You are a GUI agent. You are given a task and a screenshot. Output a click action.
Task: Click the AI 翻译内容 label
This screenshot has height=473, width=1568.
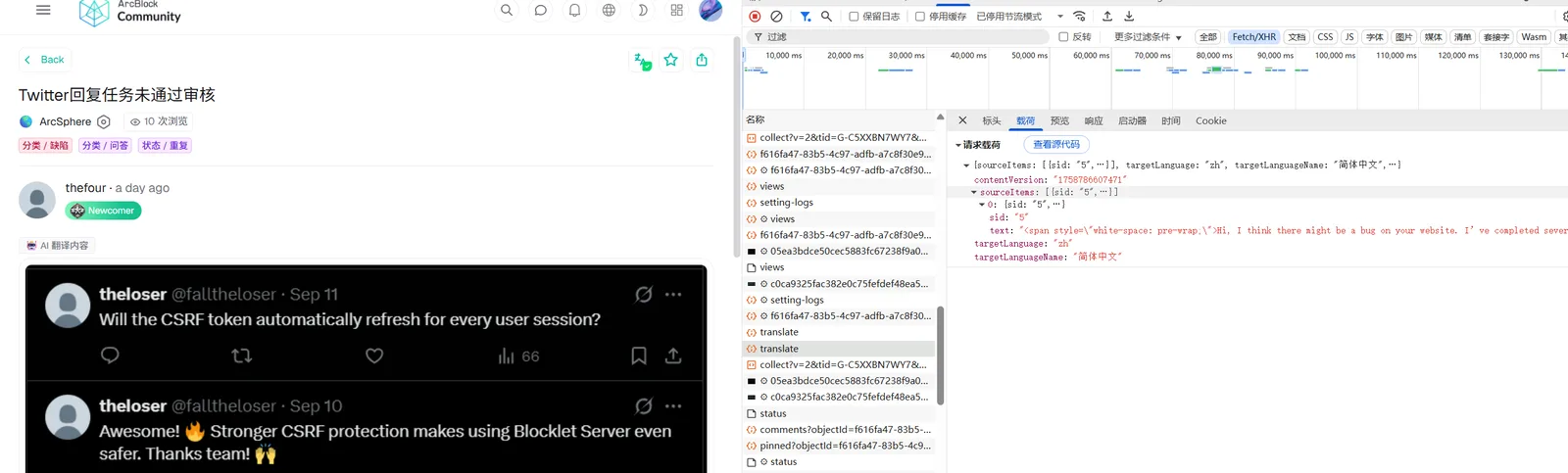[59, 246]
